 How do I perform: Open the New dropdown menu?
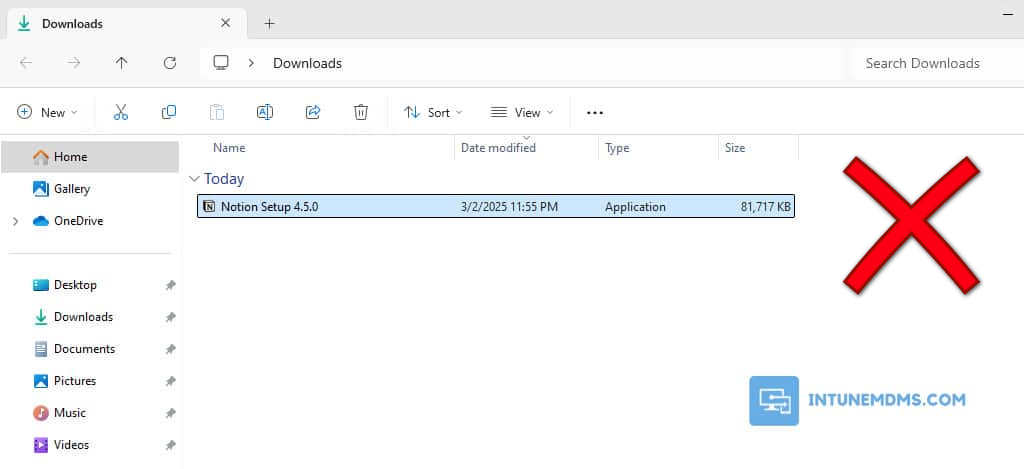point(47,112)
